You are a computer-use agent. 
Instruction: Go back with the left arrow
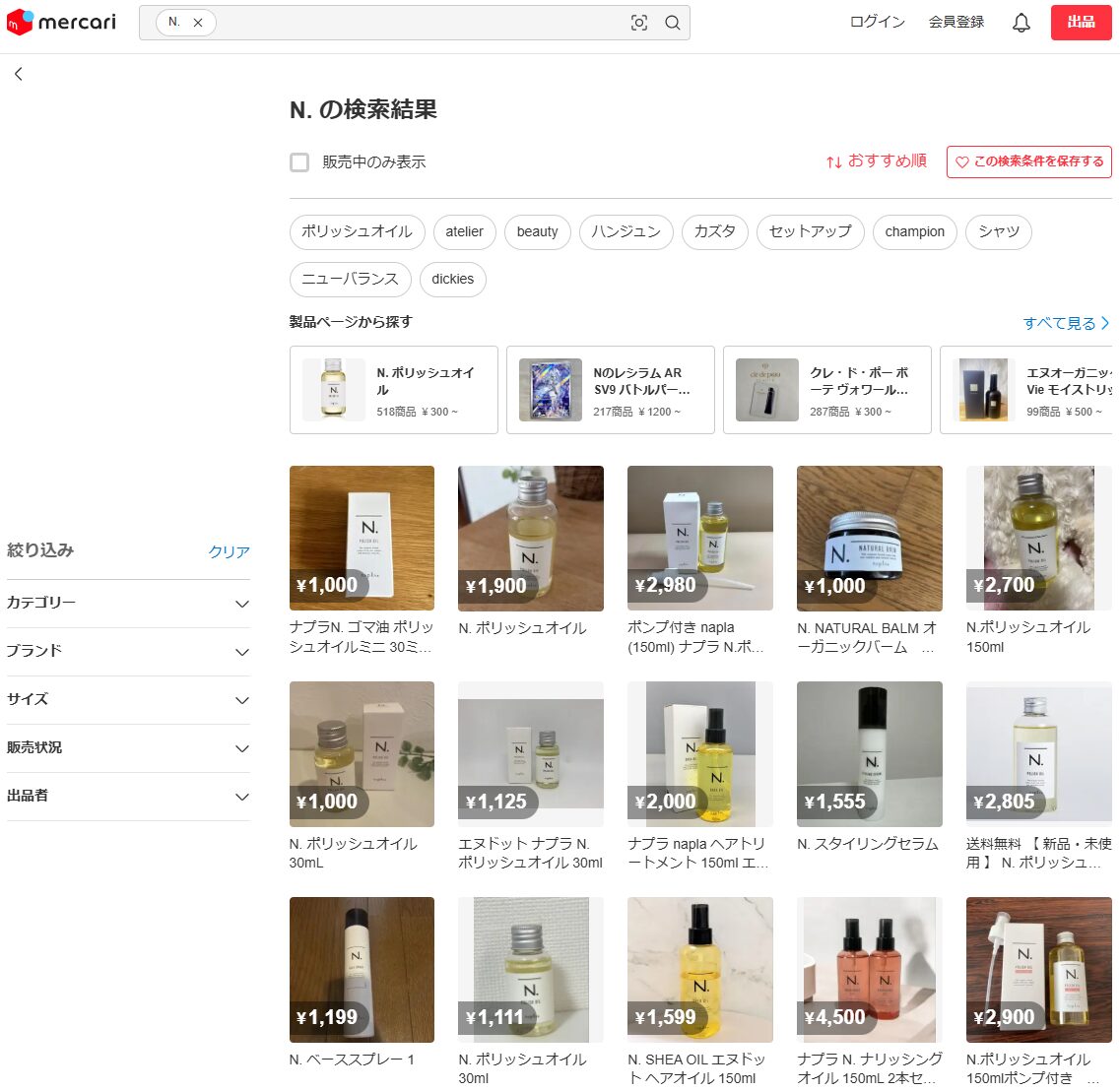(x=19, y=74)
